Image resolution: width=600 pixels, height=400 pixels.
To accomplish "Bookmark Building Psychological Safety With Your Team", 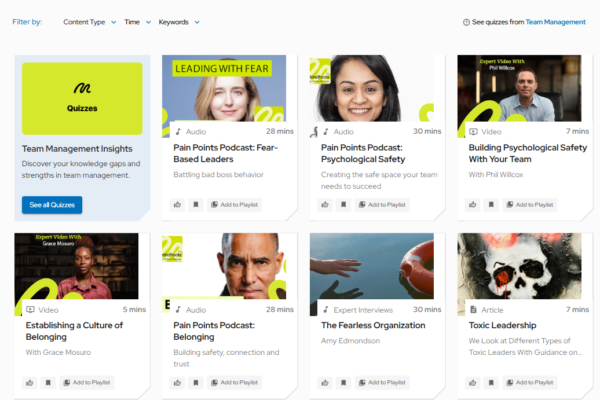I will point(492,204).
